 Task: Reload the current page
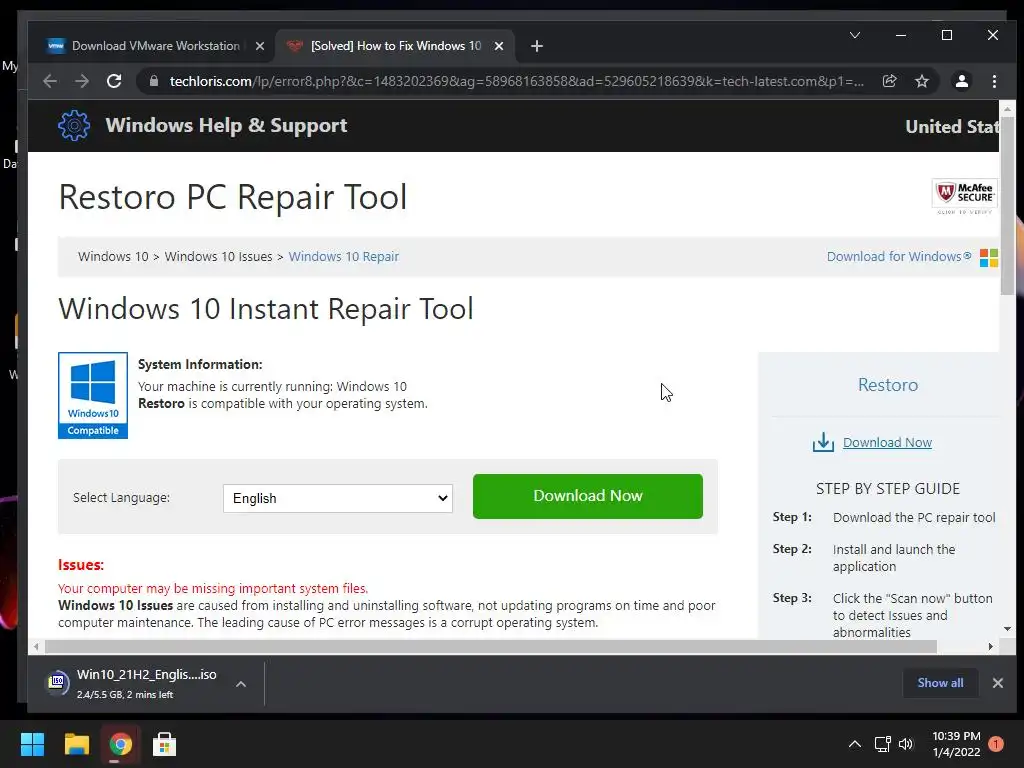tap(114, 81)
